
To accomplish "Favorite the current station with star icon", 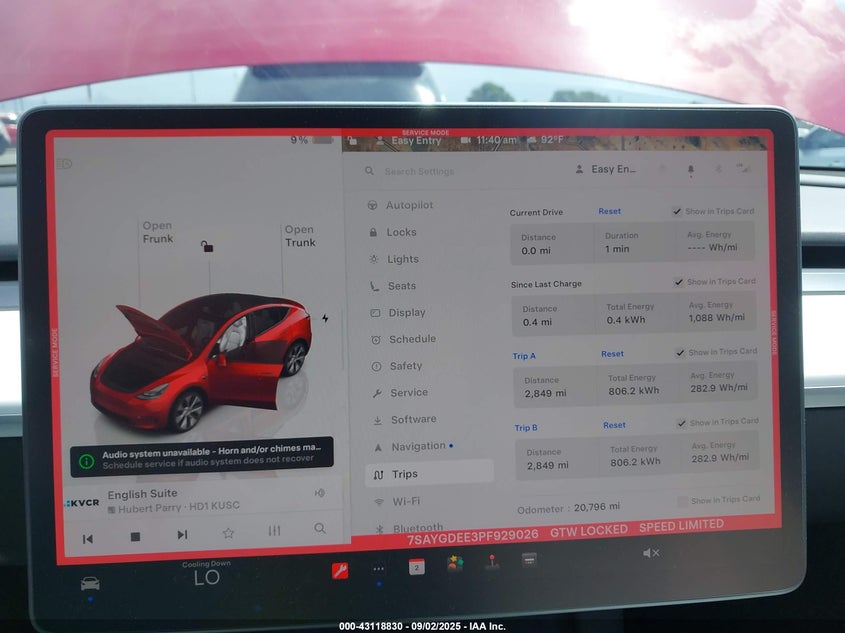I will (x=228, y=533).
